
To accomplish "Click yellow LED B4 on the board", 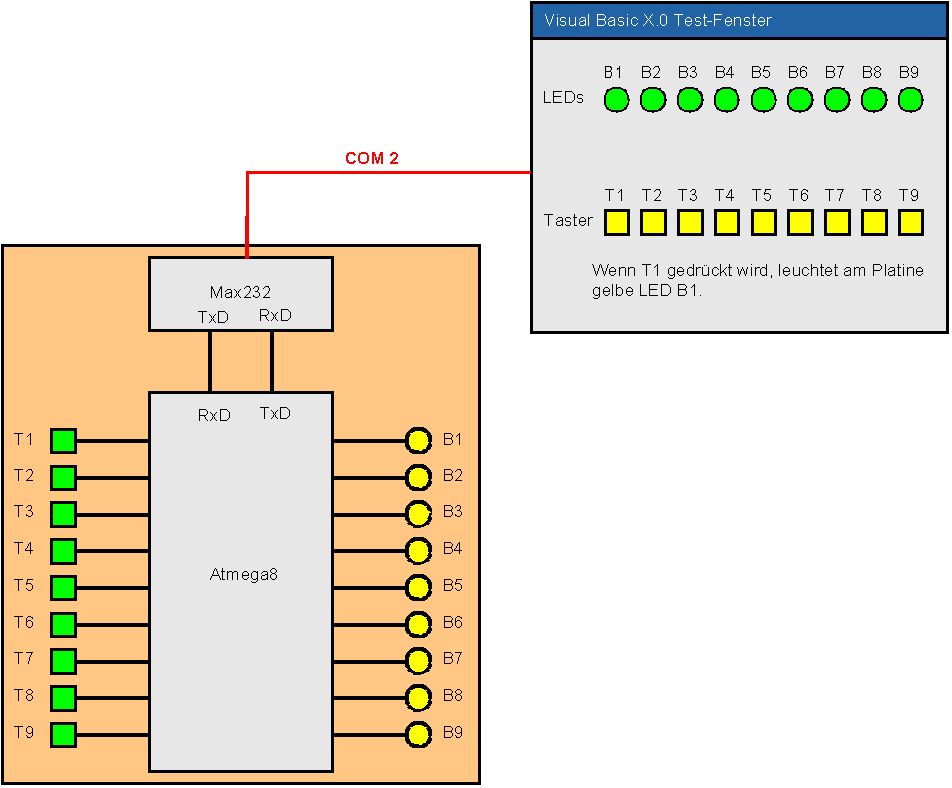I will pos(418,551).
